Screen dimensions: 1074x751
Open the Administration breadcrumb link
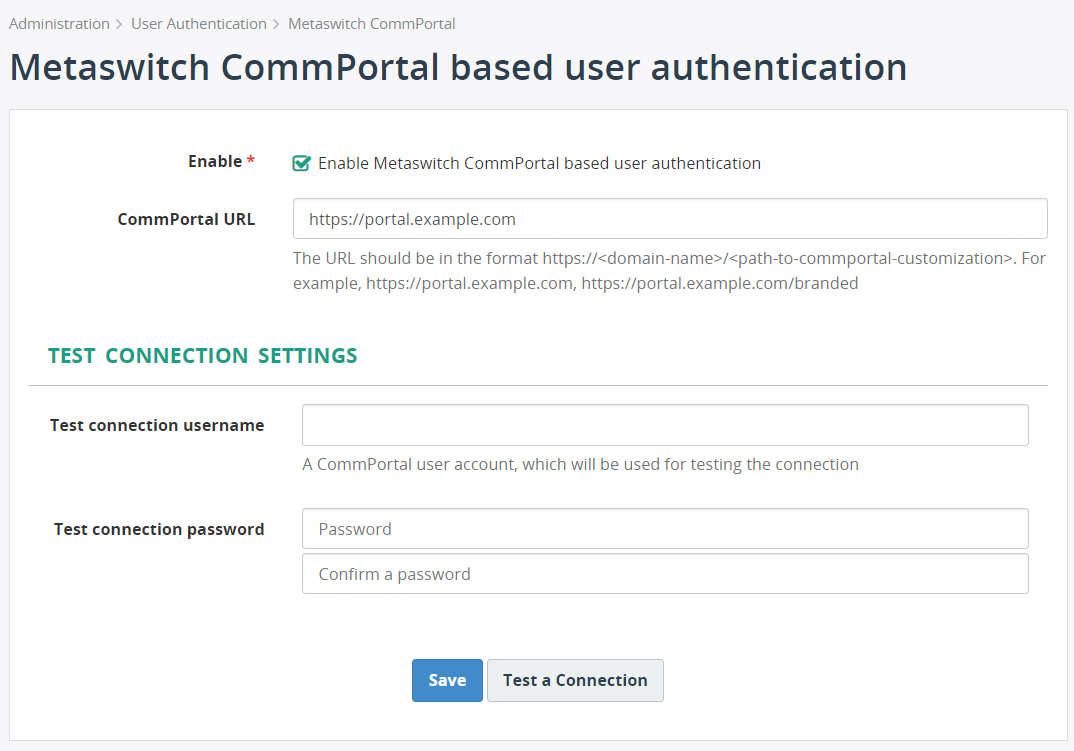[59, 23]
